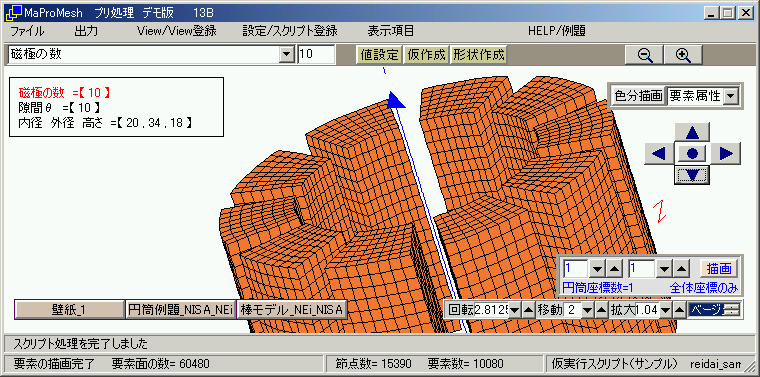Decrease the 回転 value with down arrow
This screenshot has height=377, width=760.
tap(515, 310)
